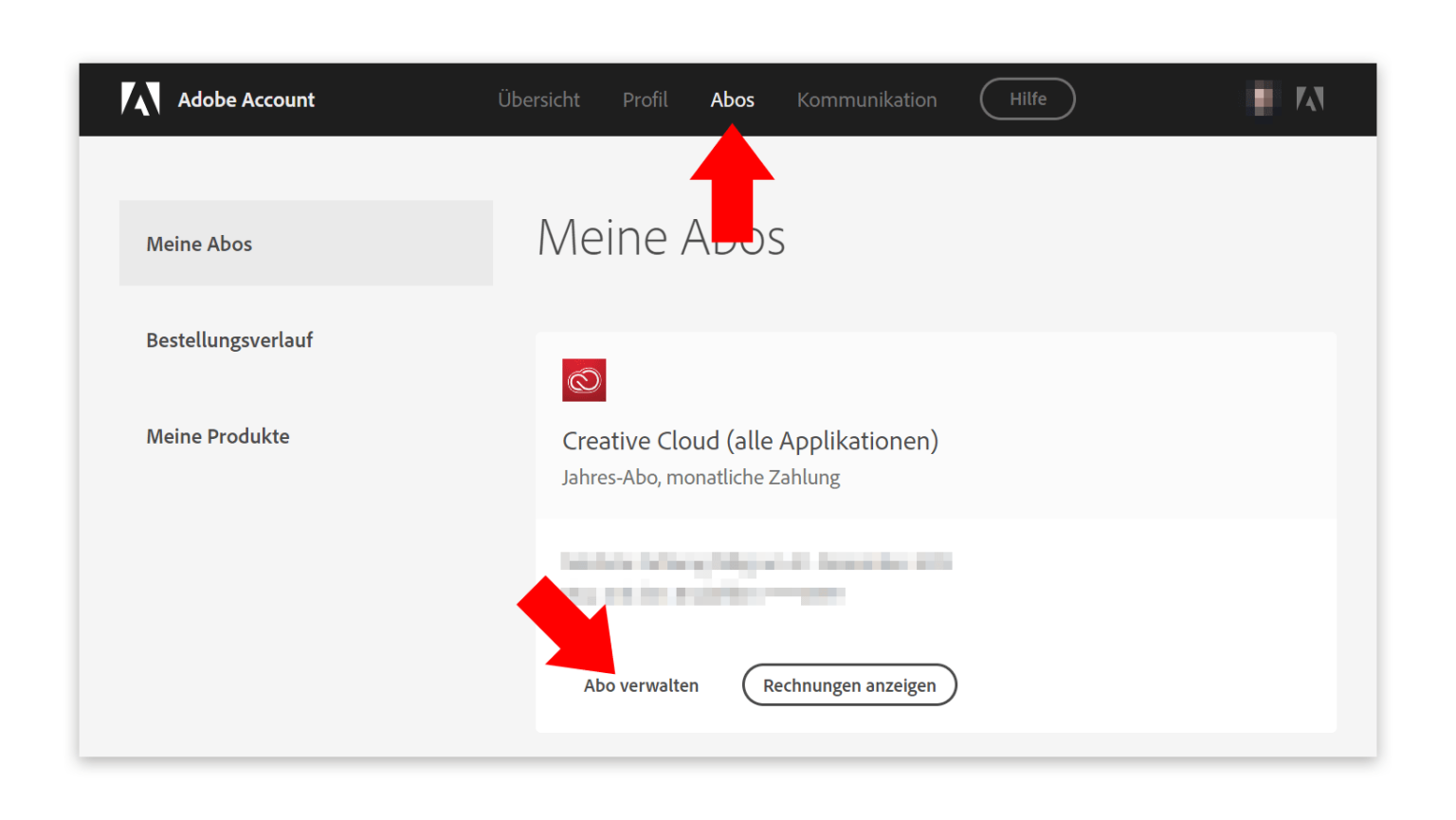
Task: Click the Adobe logo in header
Action: [x=140, y=99]
